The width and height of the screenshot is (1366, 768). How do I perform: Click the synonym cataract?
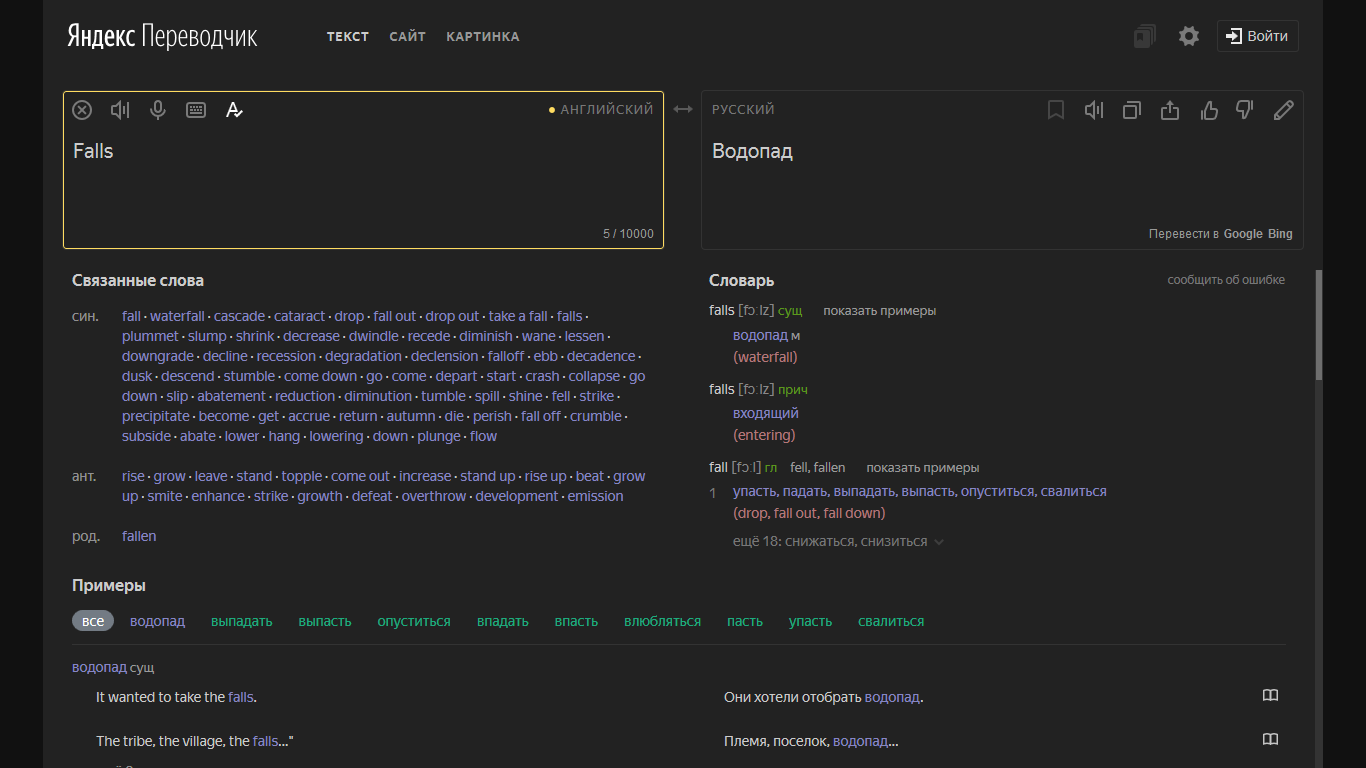point(299,316)
